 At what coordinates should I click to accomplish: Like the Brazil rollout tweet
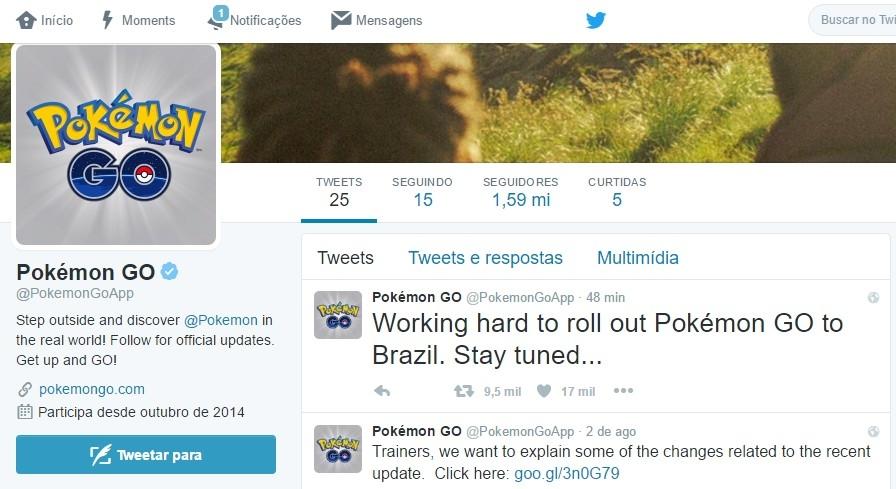coord(544,391)
